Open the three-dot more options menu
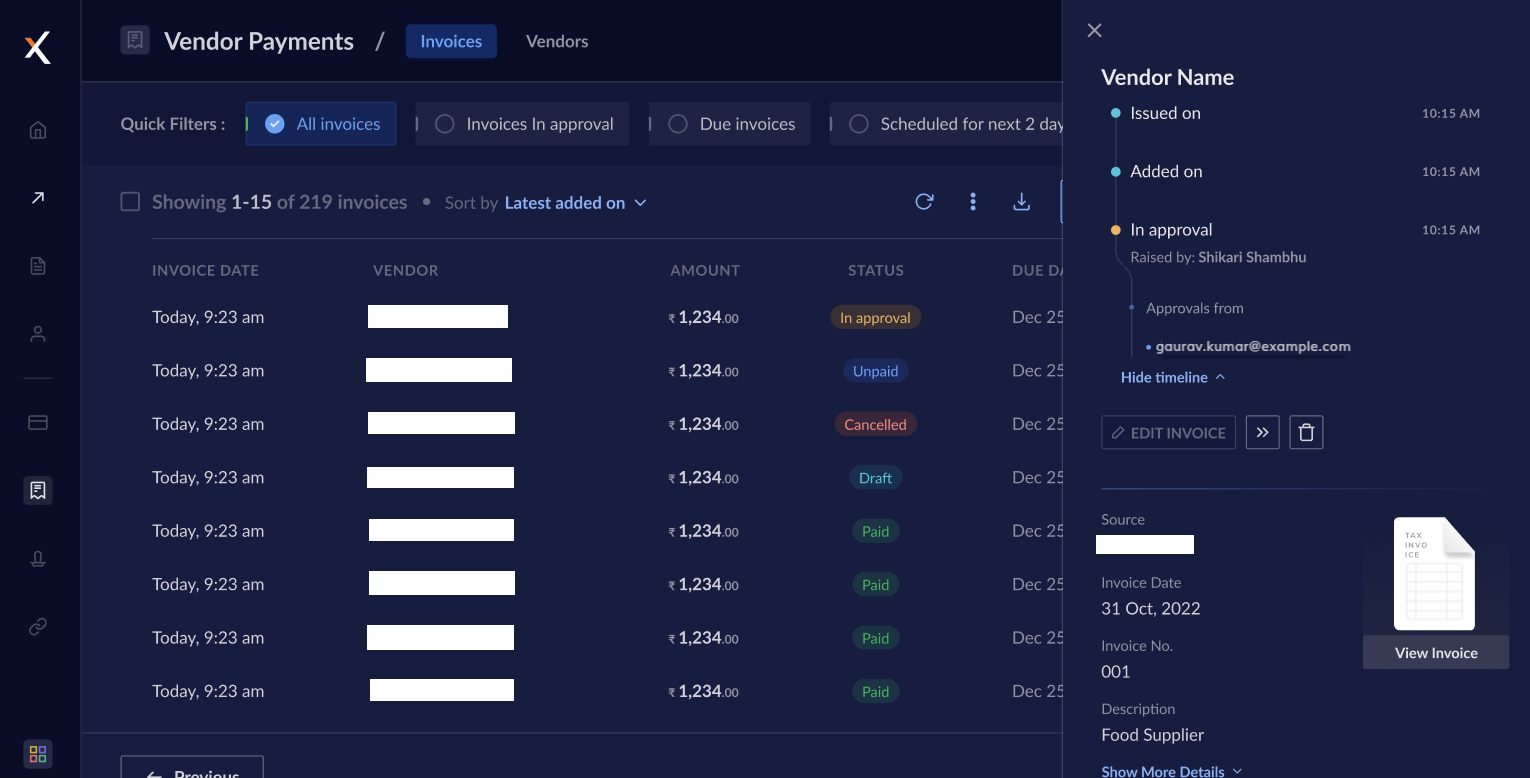The width and height of the screenshot is (1530, 778). coord(972,202)
